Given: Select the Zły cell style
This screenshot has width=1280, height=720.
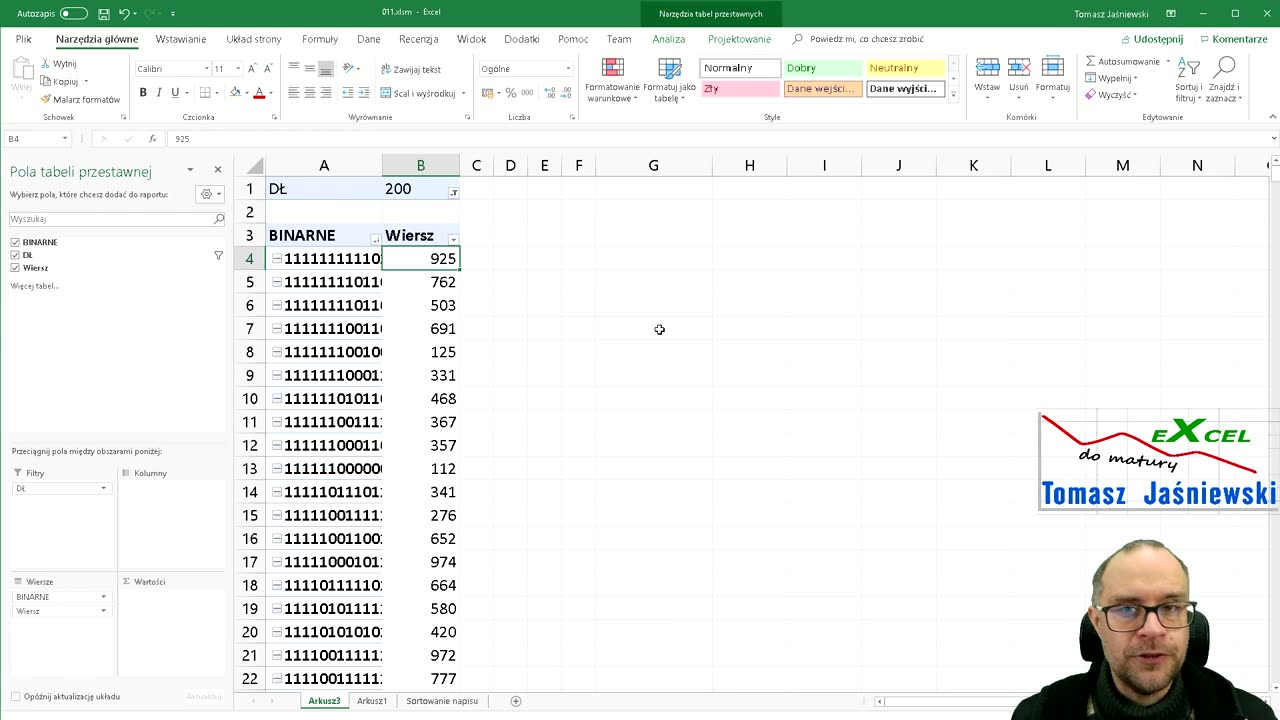Looking at the screenshot, I should click(739, 89).
